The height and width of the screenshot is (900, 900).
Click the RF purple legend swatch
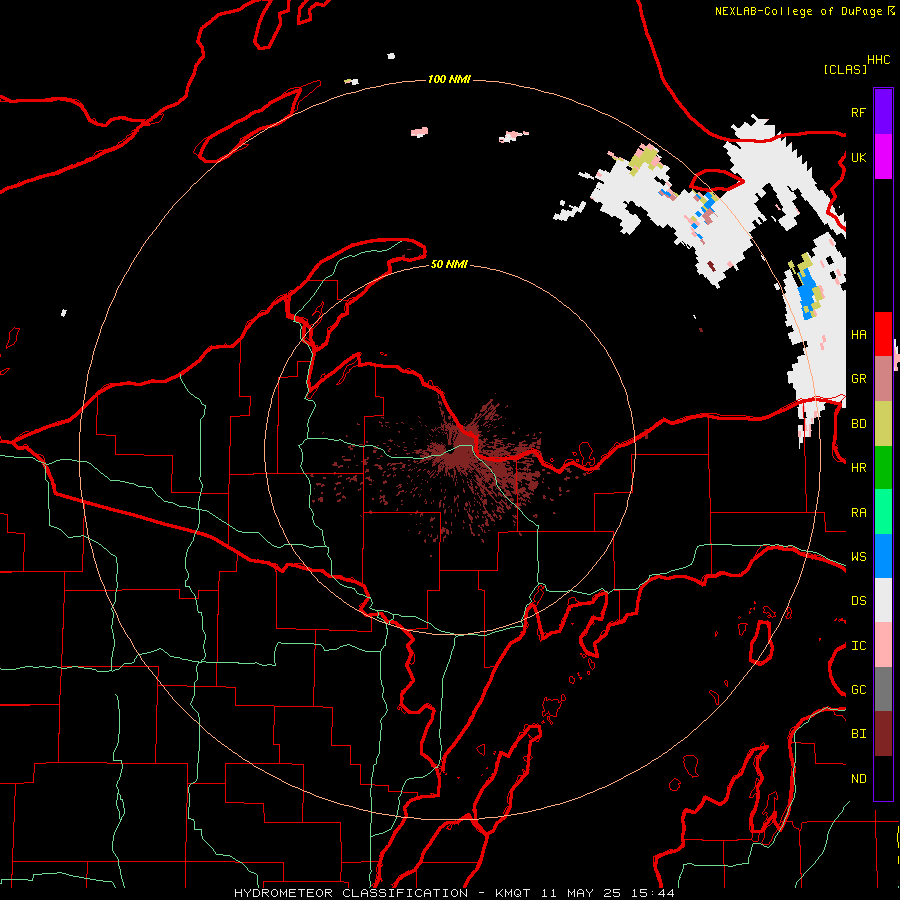pos(883,112)
